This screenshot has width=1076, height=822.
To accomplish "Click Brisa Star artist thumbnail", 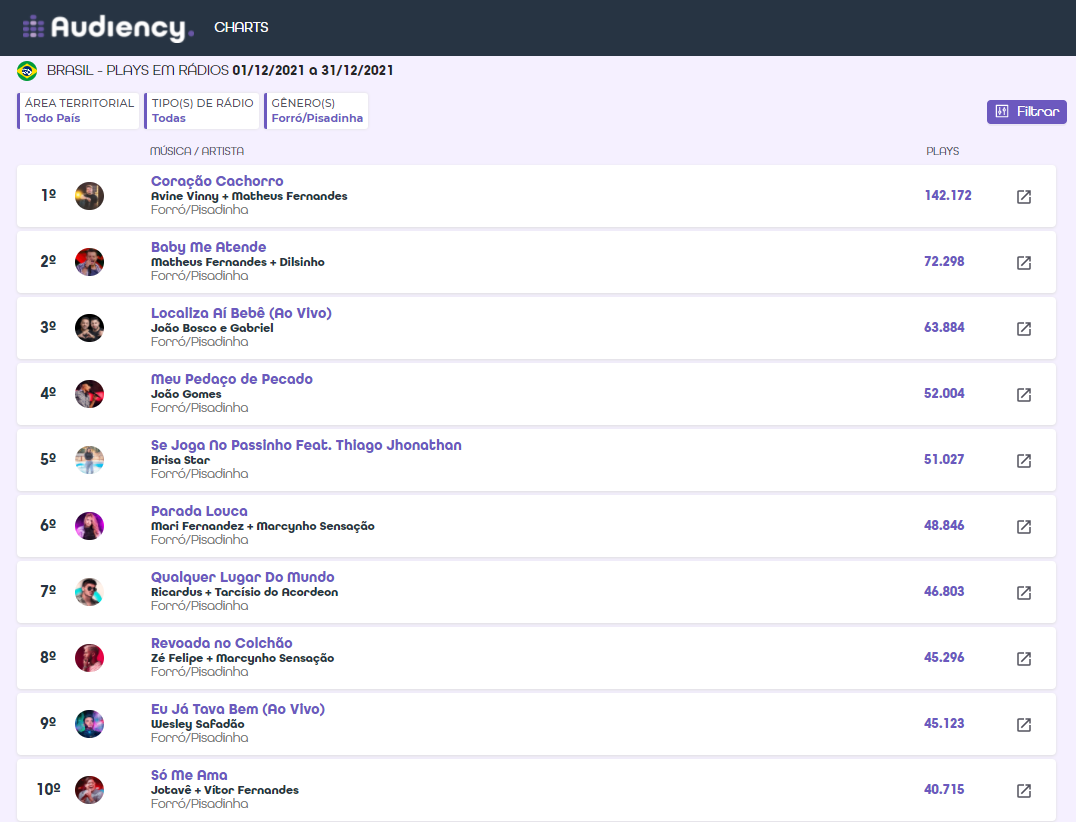I will pyautogui.click(x=89, y=459).
